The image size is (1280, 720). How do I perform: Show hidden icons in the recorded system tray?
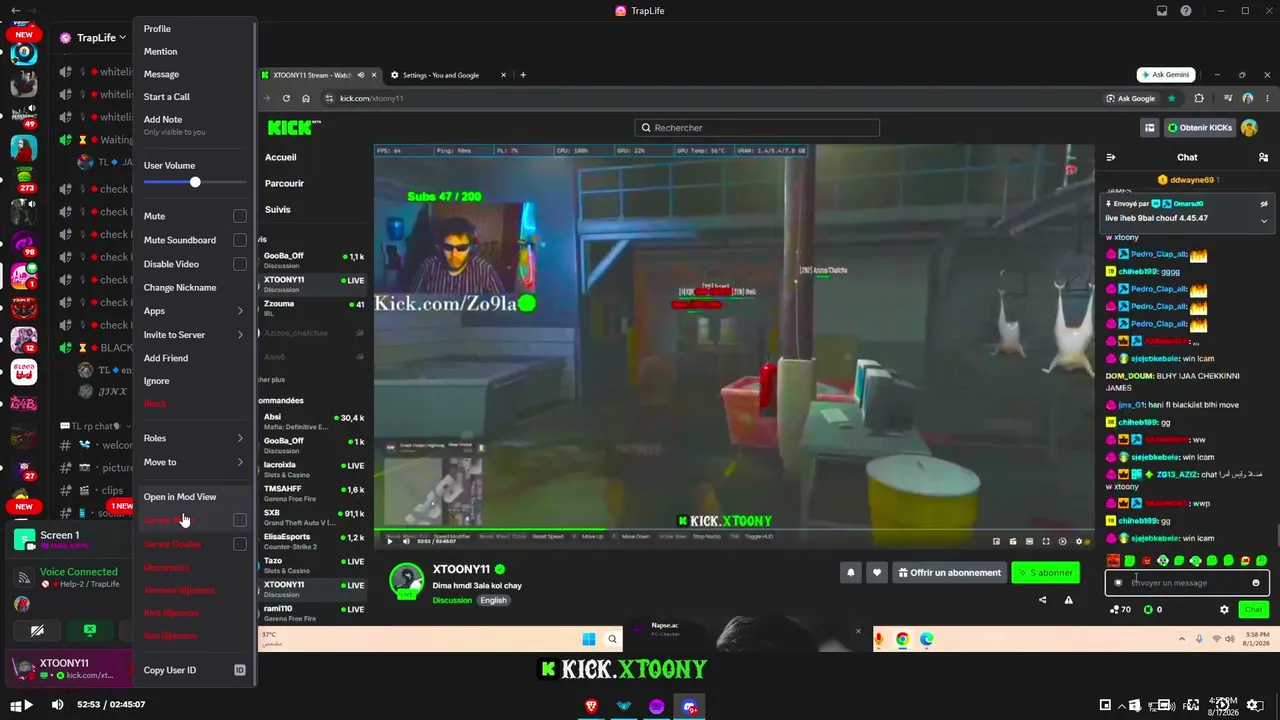pyautogui.click(x=1181, y=639)
